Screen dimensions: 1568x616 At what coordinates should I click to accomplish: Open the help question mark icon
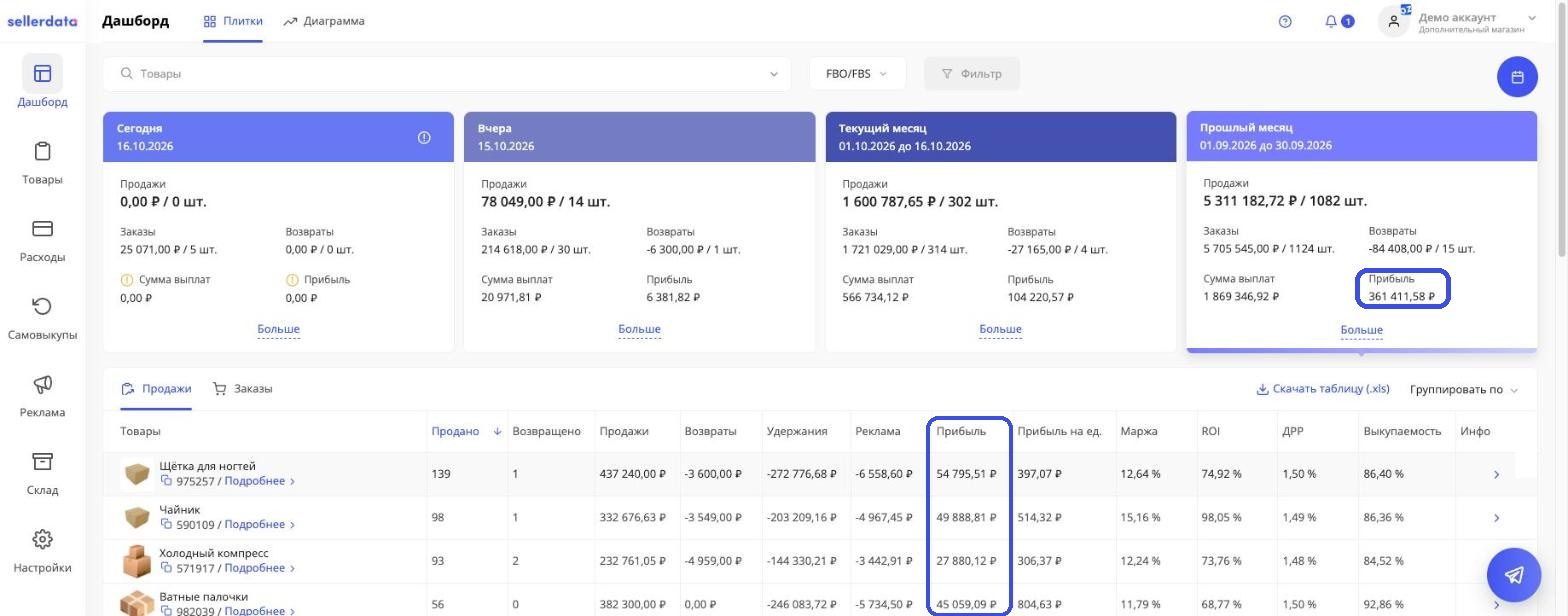point(1285,21)
